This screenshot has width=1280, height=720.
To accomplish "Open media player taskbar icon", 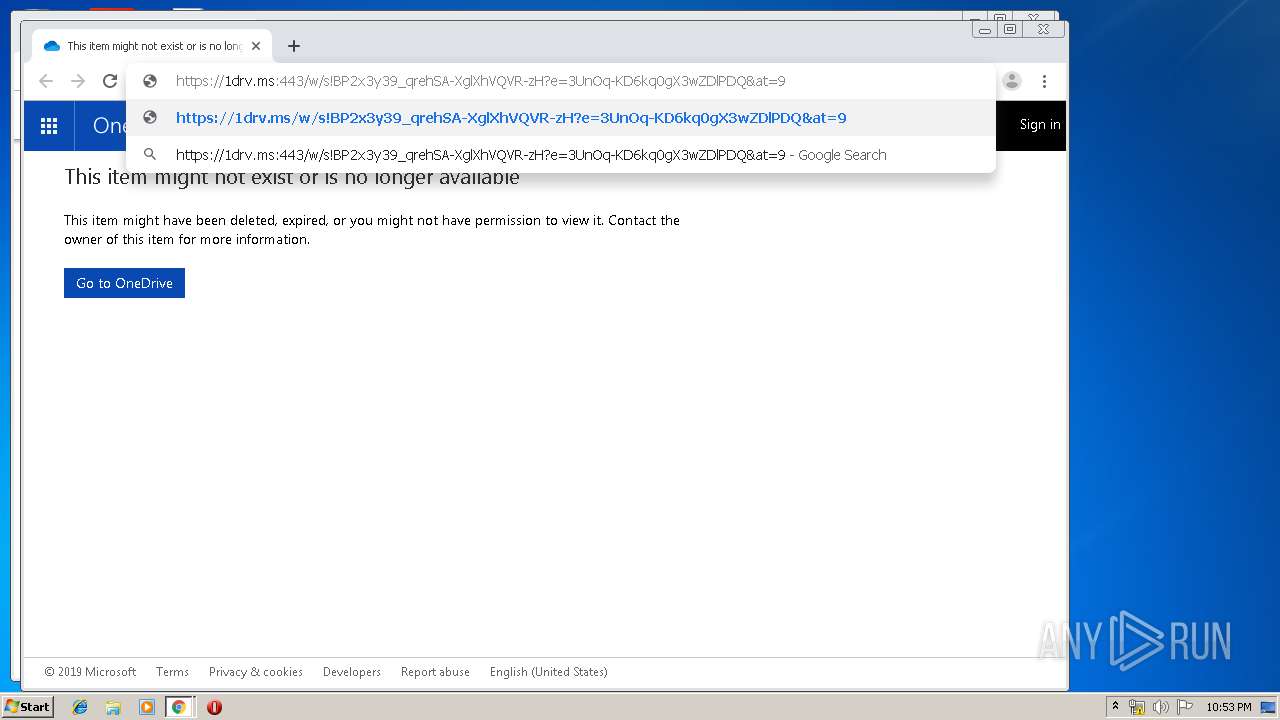I will point(147,707).
